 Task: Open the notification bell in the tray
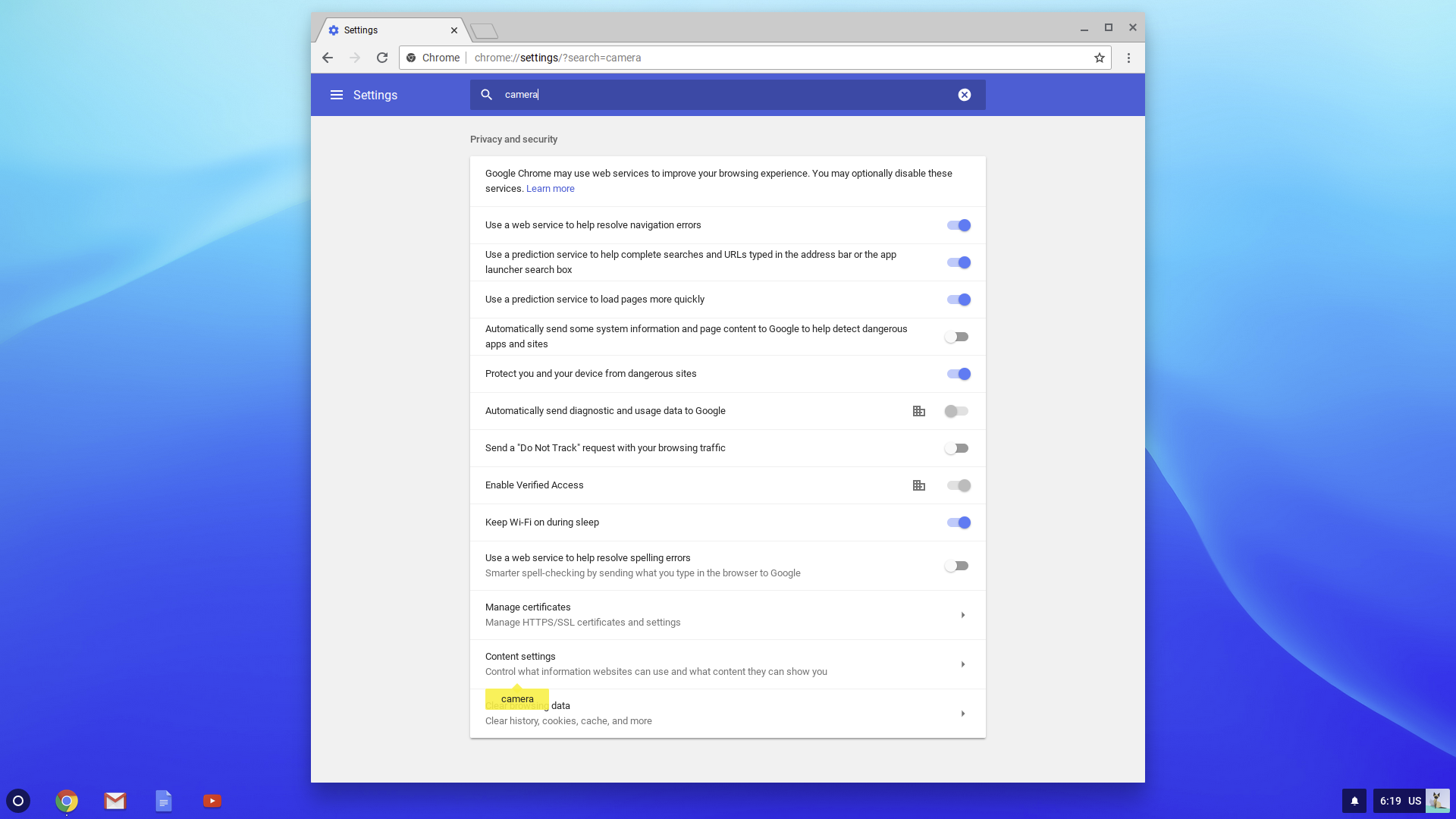1354,801
